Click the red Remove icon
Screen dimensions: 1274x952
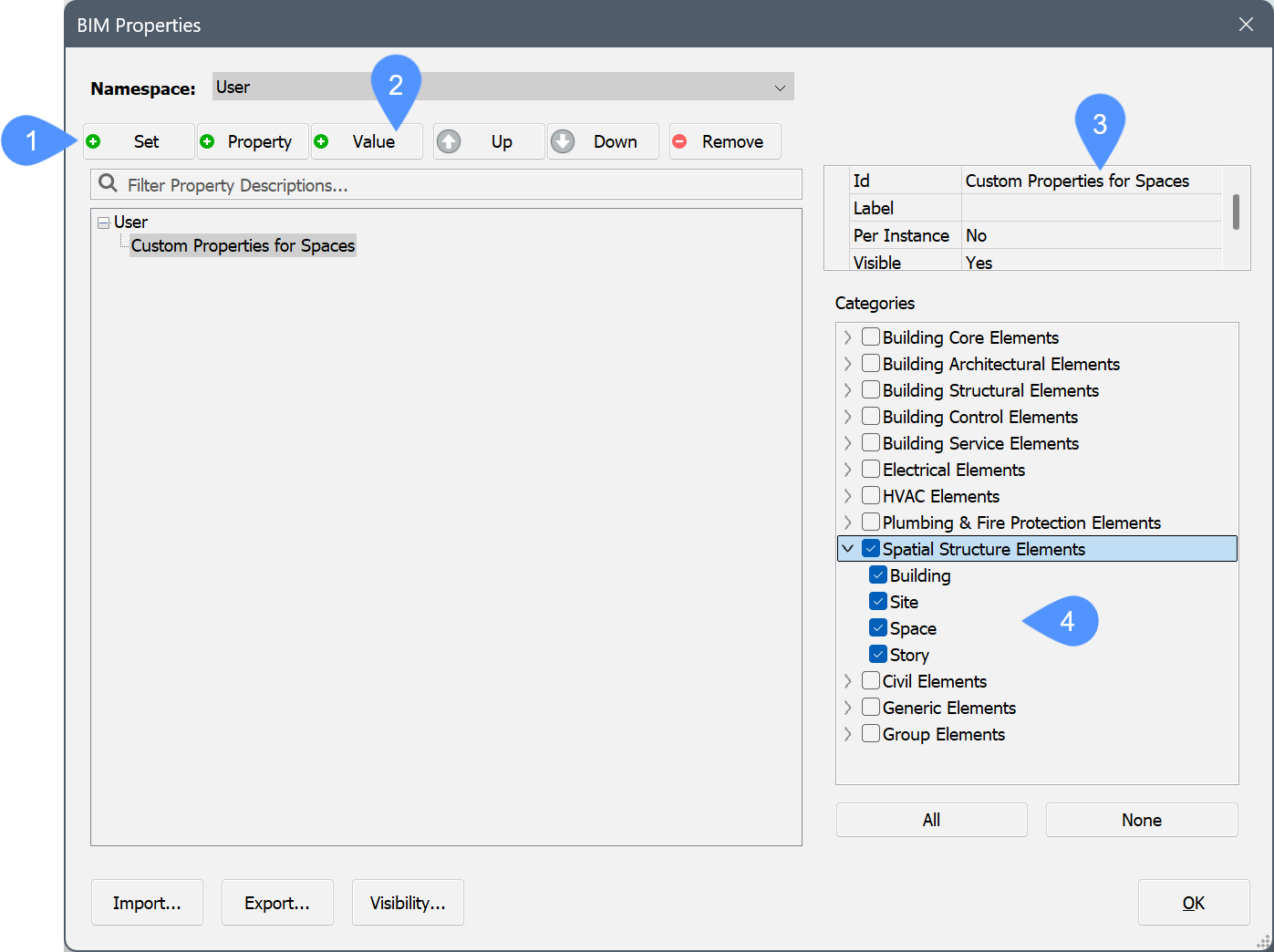(679, 141)
